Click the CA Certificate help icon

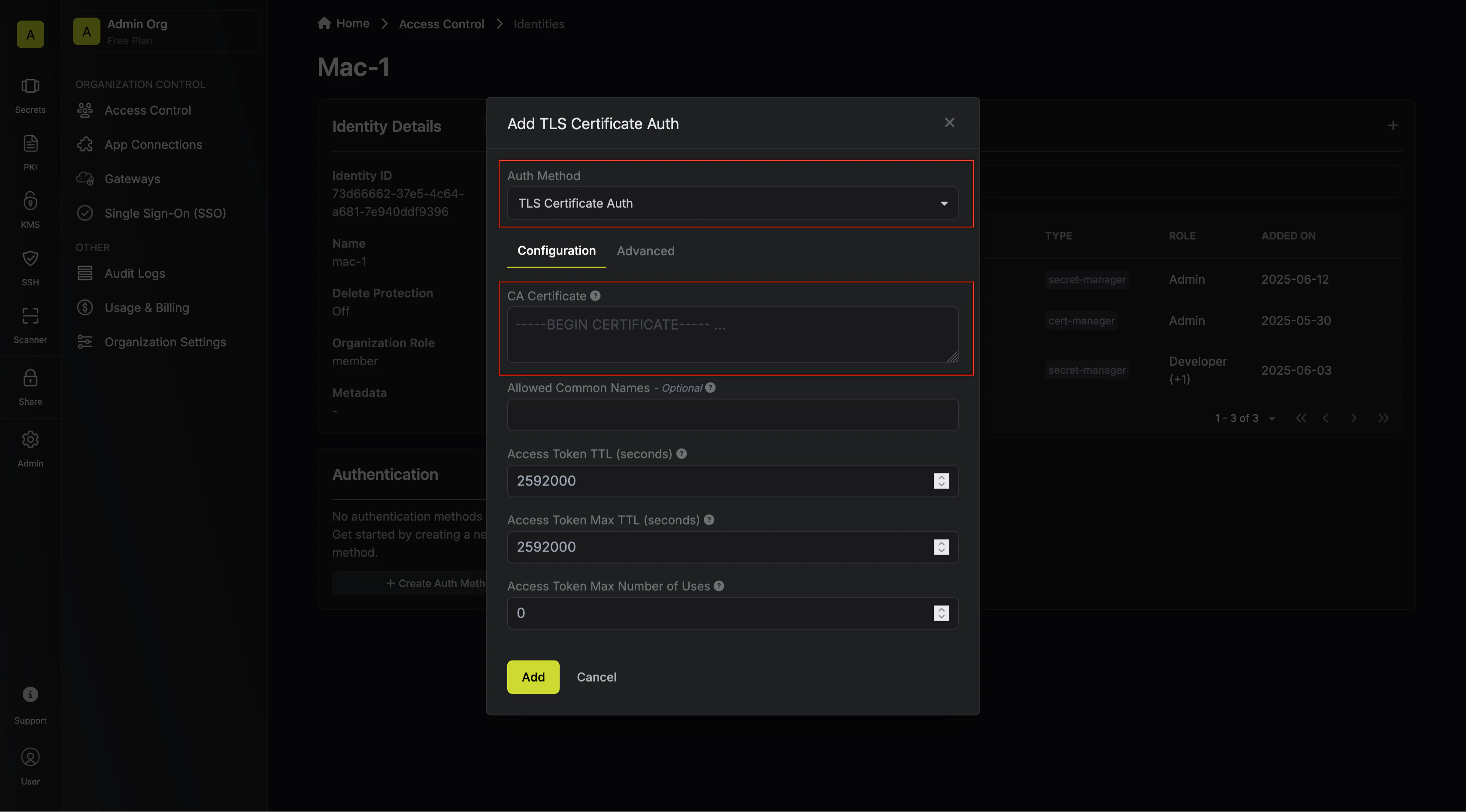pyautogui.click(x=595, y=296)
